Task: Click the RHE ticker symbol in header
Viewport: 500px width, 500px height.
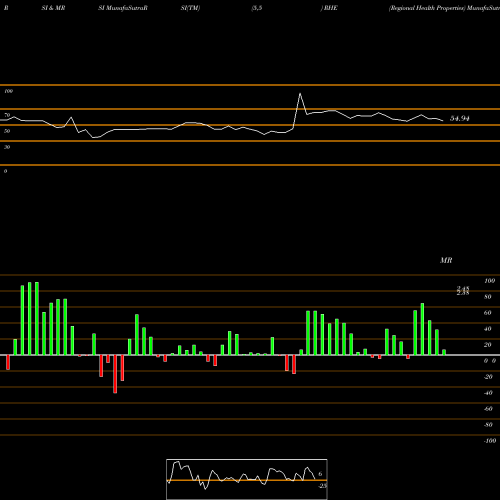Action: tap(330, 8)
